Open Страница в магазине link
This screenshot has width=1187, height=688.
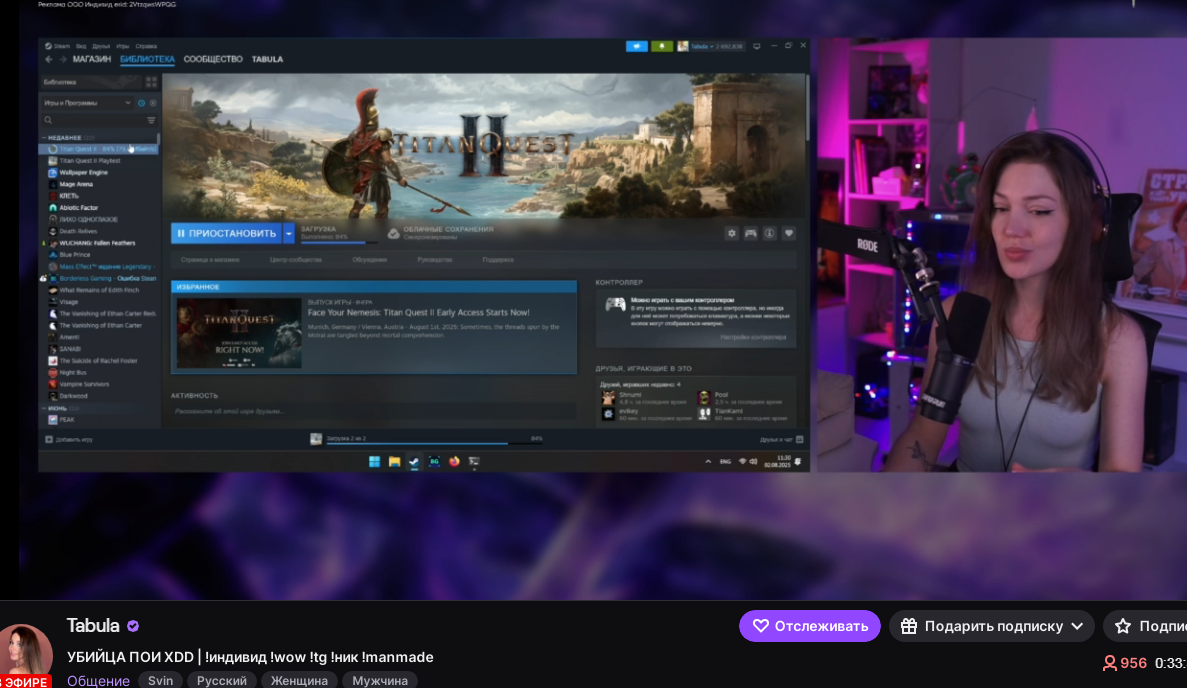(x=210, y=260)
